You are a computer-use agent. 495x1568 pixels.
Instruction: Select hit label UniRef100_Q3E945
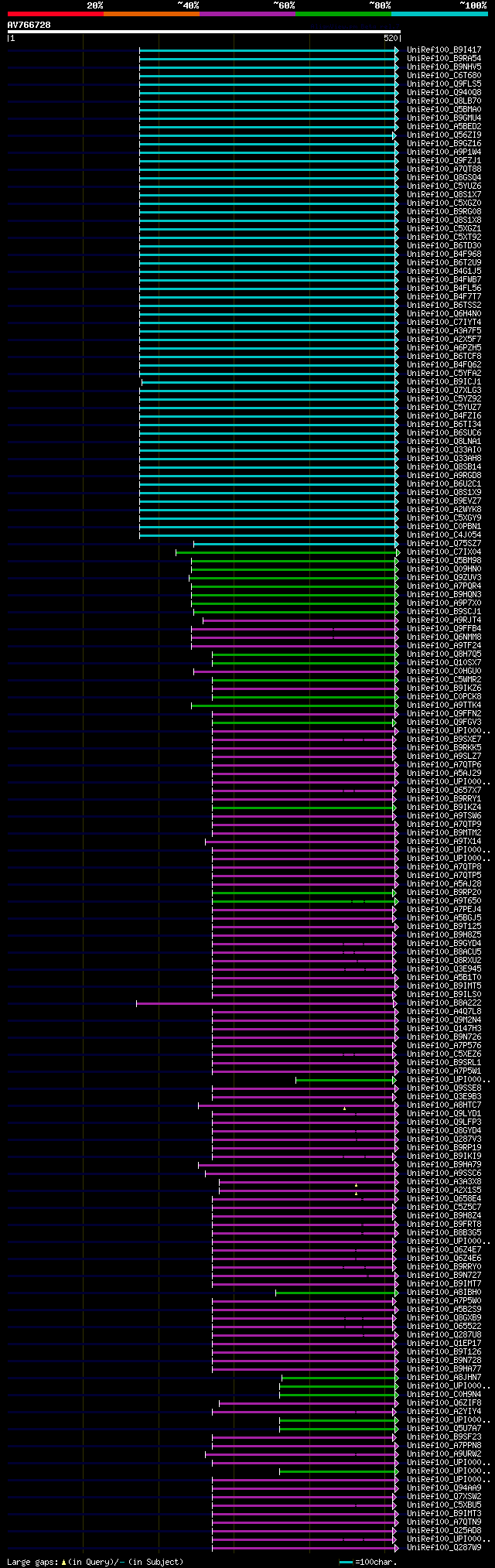[x=444, y=968]
